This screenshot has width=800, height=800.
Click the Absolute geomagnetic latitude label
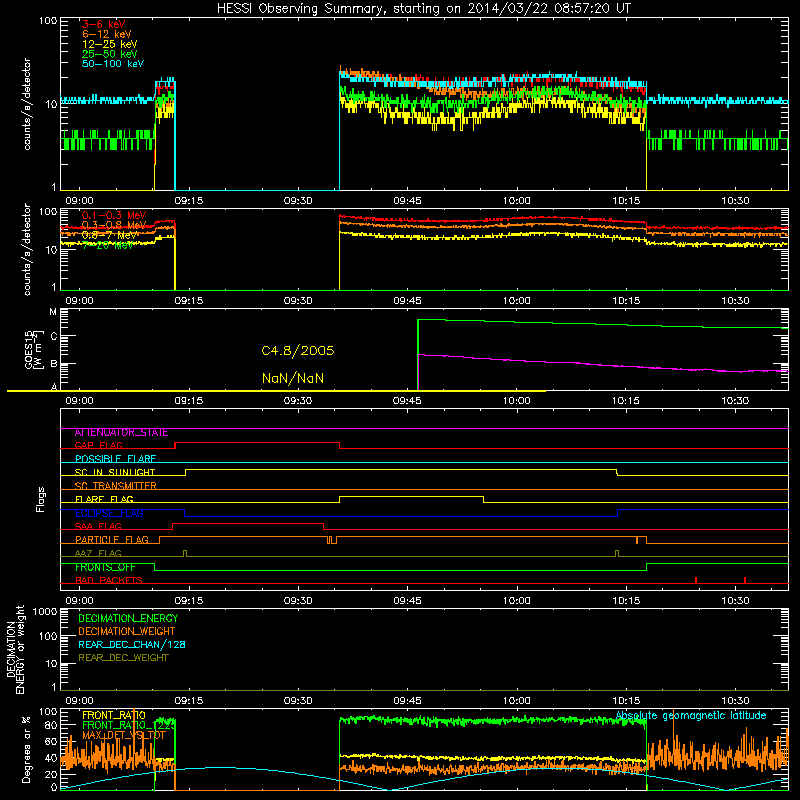pyautogui.click(x=691, y=716)
